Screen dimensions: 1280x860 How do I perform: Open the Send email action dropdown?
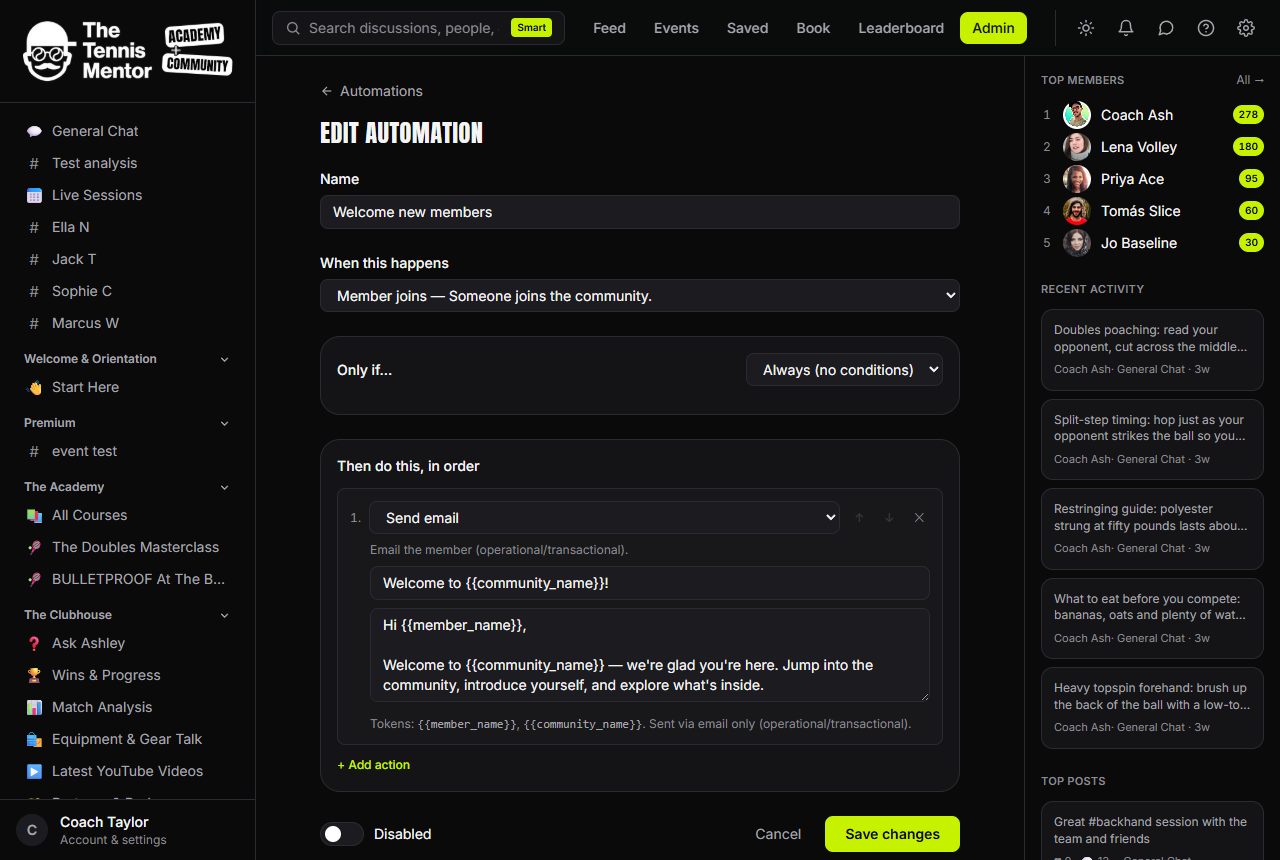pyautogui.click(x=604, y=518)
